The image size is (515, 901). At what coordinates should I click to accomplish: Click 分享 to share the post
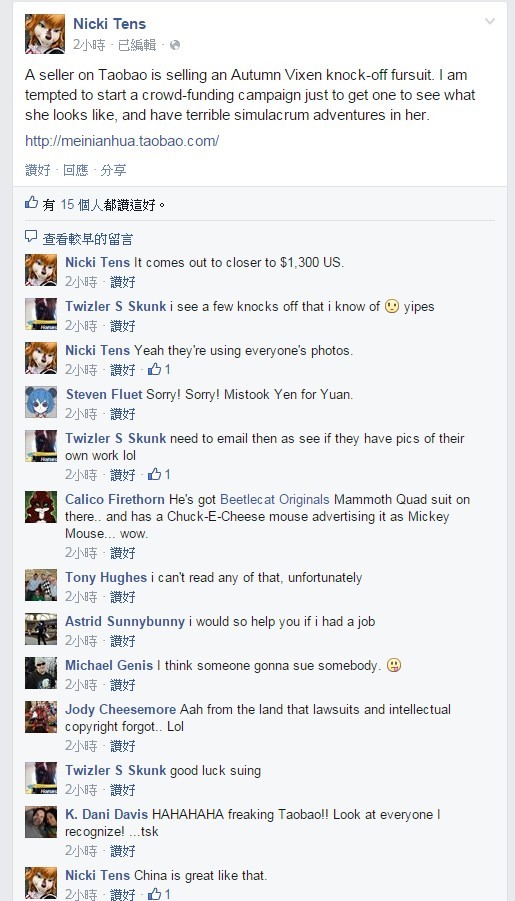[x=113, y=170]
